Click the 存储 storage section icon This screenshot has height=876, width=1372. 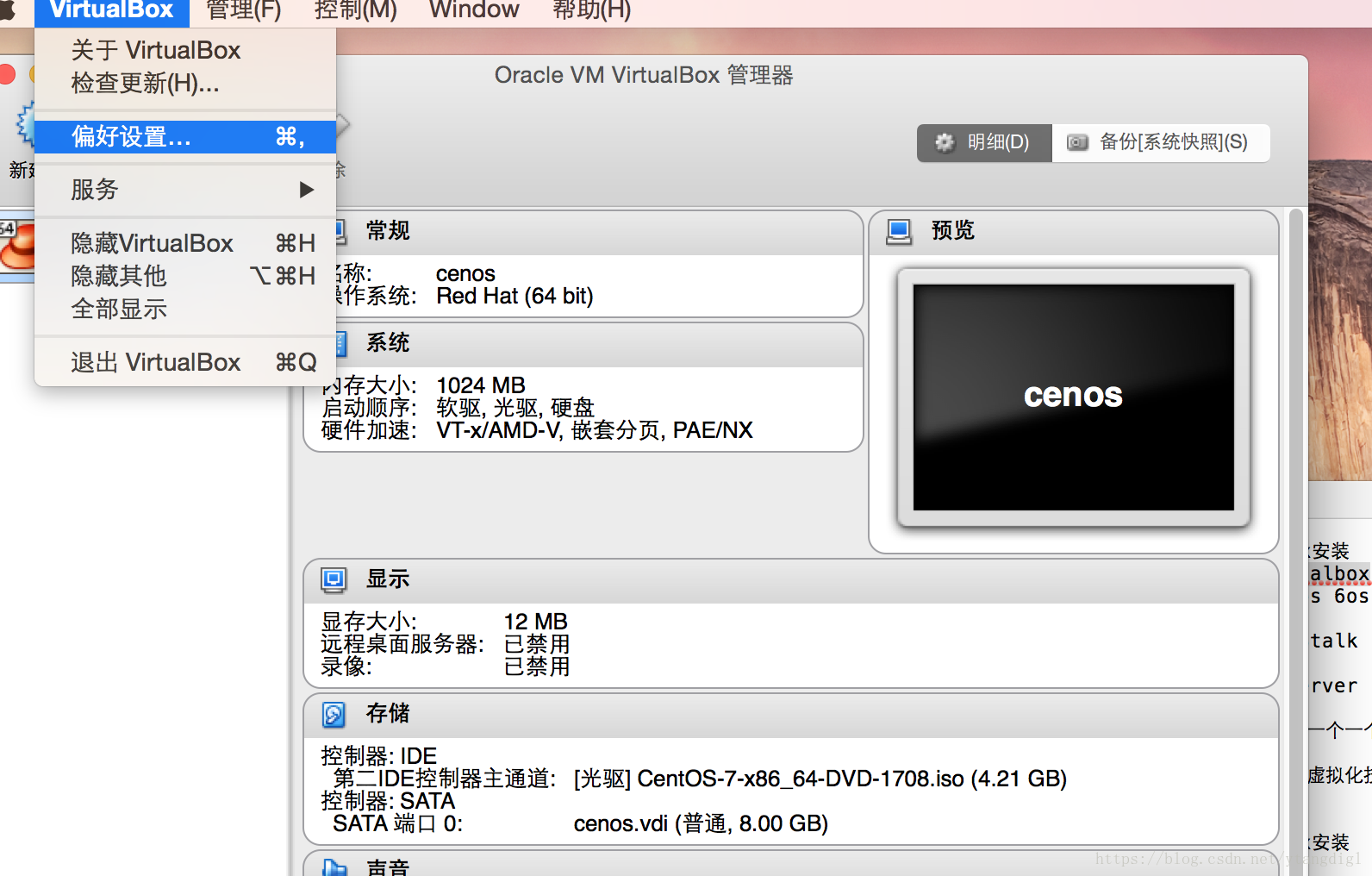(334, 714)
